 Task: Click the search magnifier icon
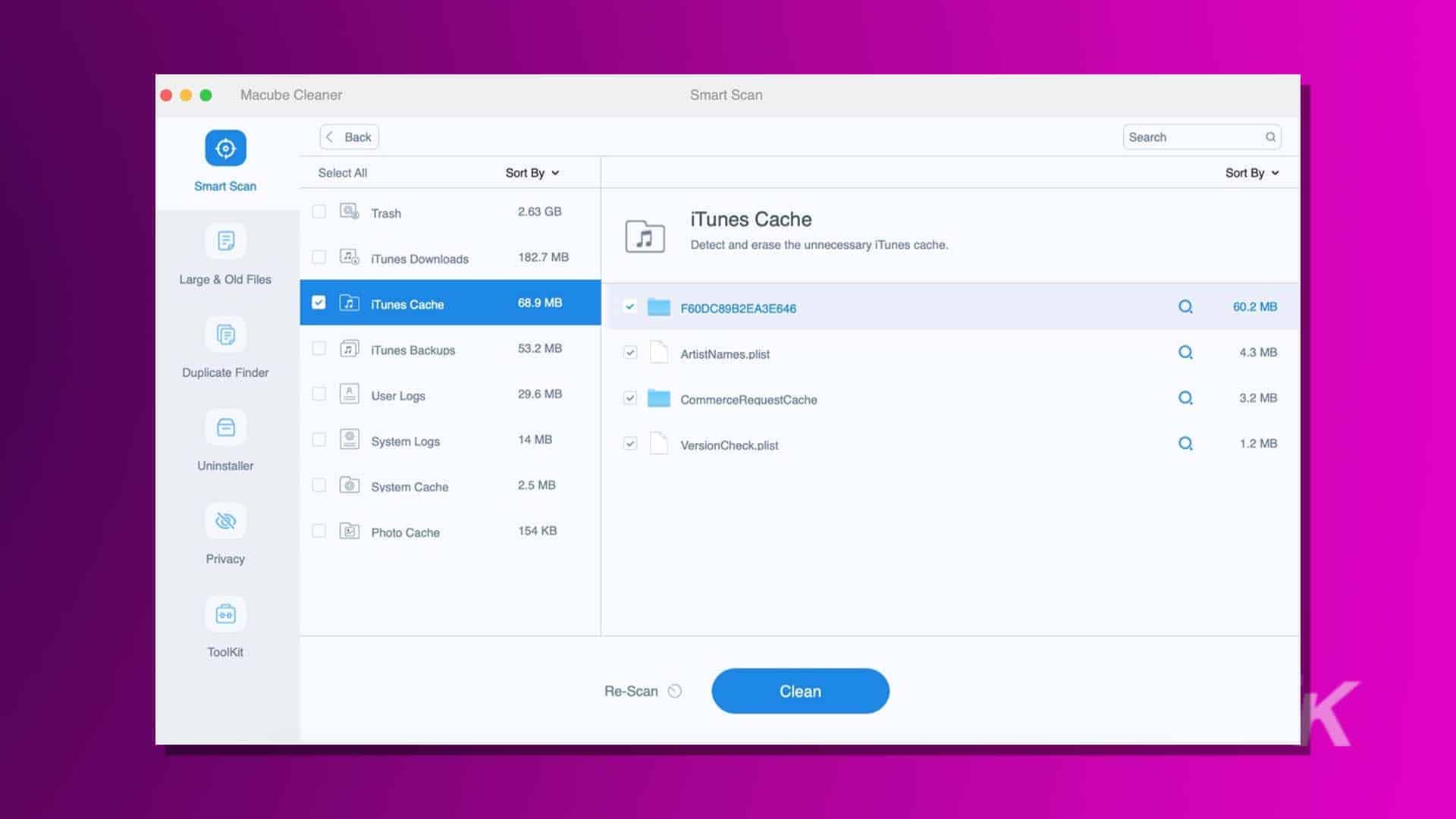[x=1270, y=137]
